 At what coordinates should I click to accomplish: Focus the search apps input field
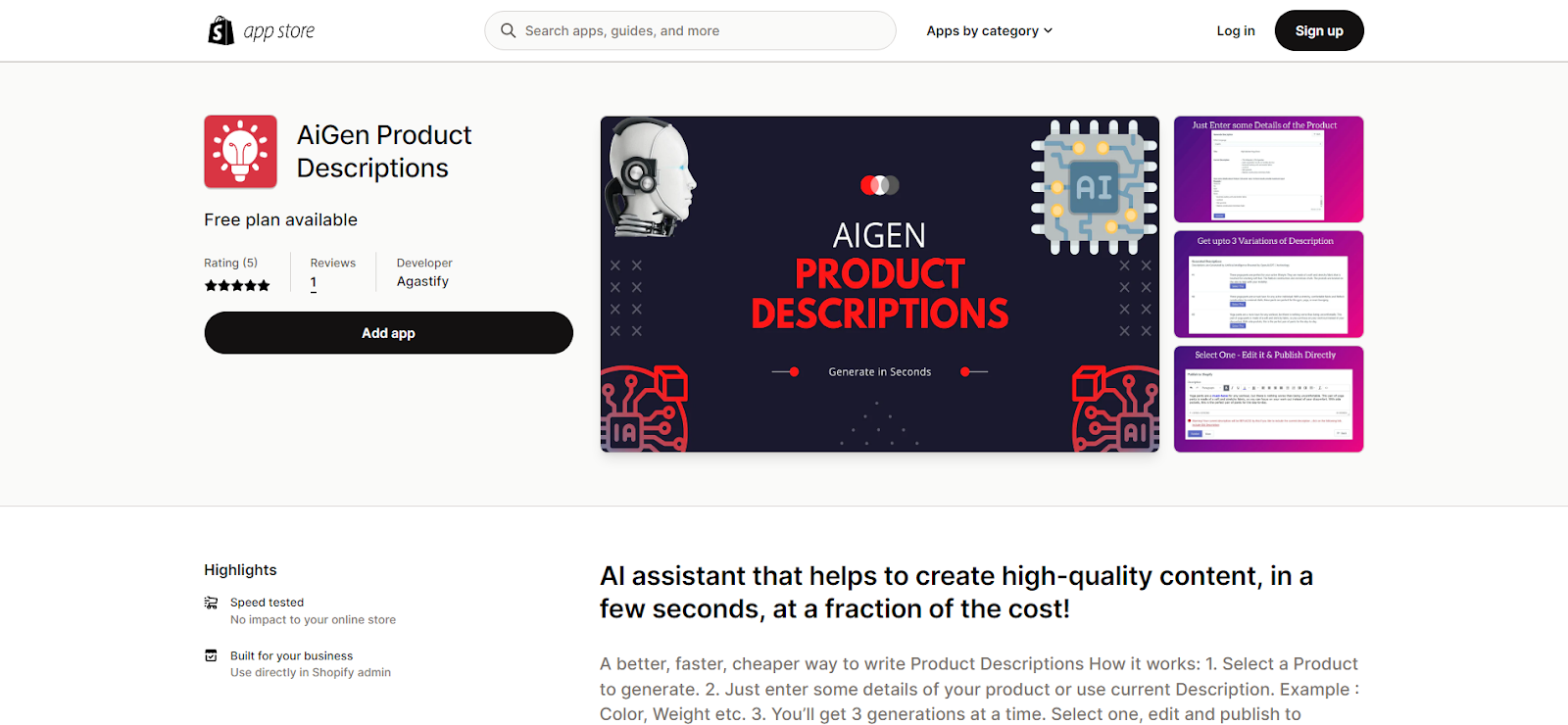click(x=690, y=30)
